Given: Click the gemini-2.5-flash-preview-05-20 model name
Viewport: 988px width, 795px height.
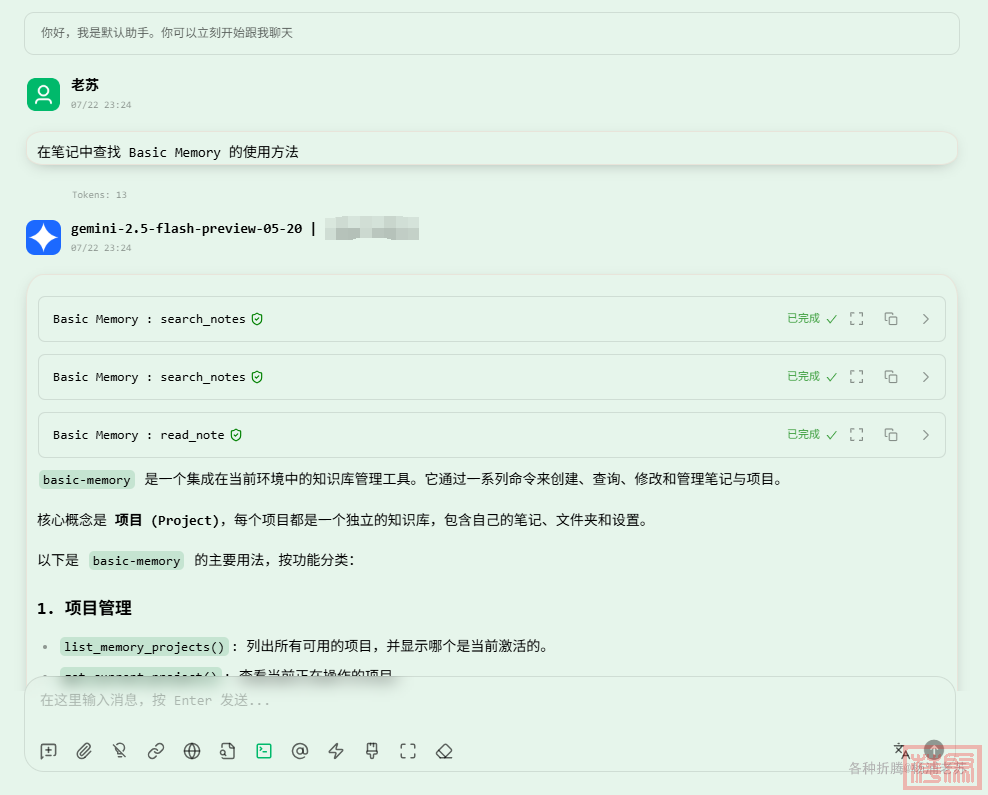Looking at the screenshot, I should 186,228.
